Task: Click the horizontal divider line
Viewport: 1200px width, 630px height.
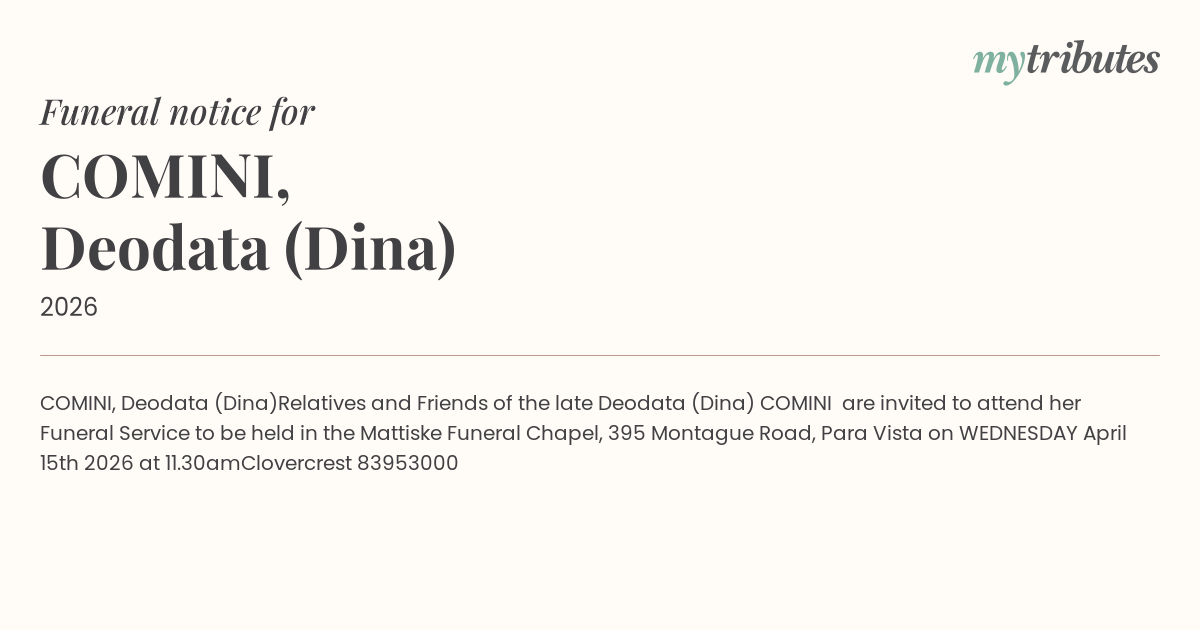Action: click(600, 355)
